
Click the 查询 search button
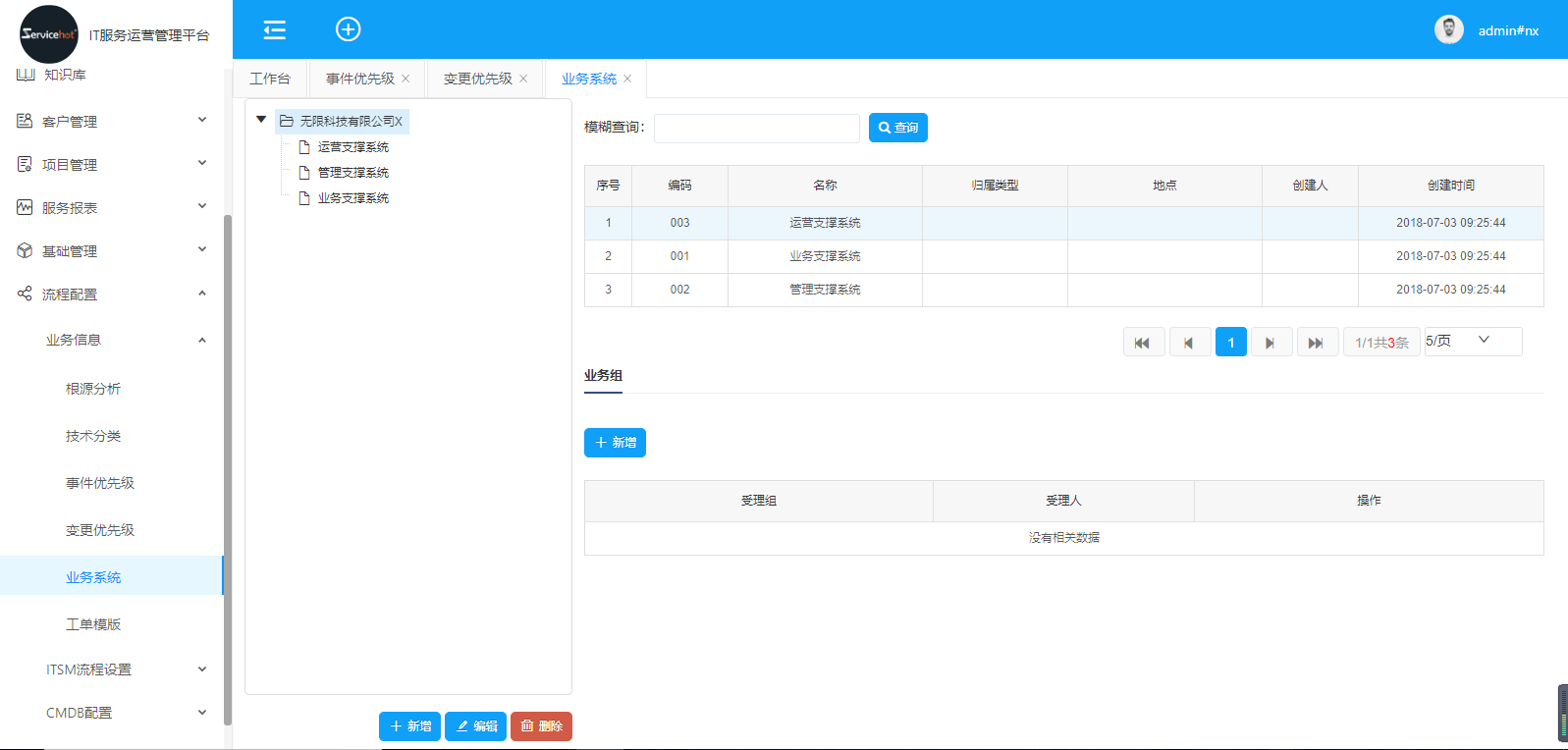pyautogui.click(x=897, y=128)
